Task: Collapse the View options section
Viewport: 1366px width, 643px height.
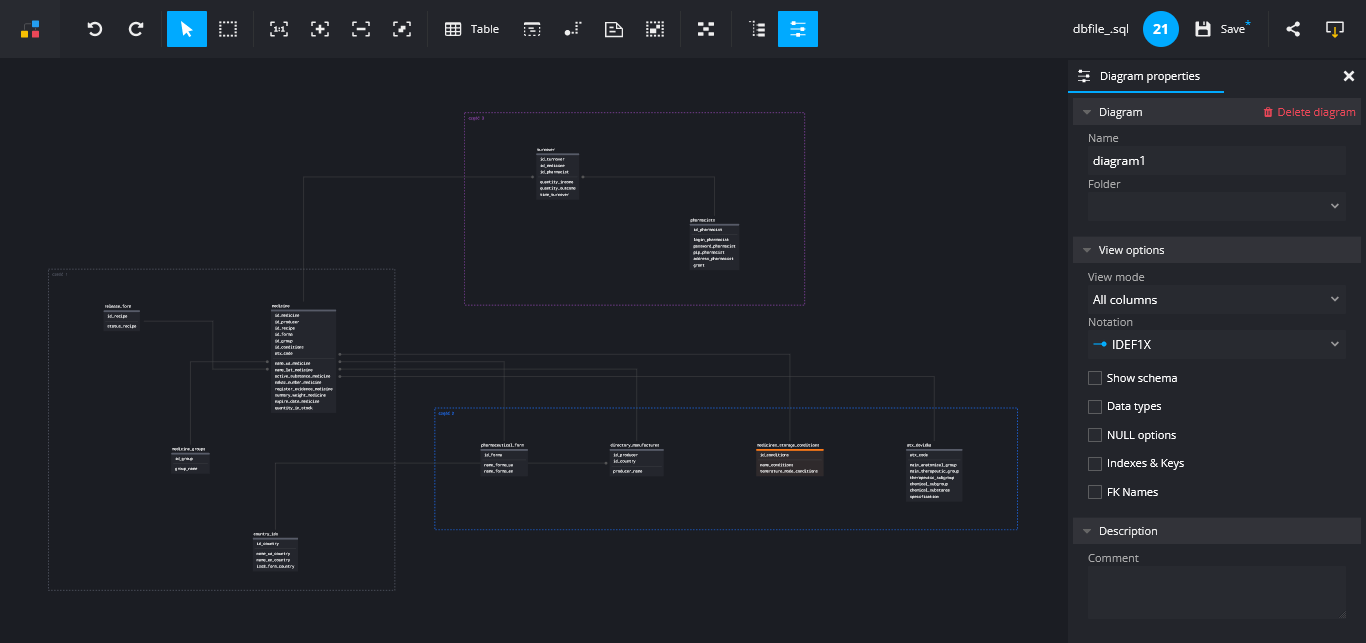Action: coord(1087,250)
